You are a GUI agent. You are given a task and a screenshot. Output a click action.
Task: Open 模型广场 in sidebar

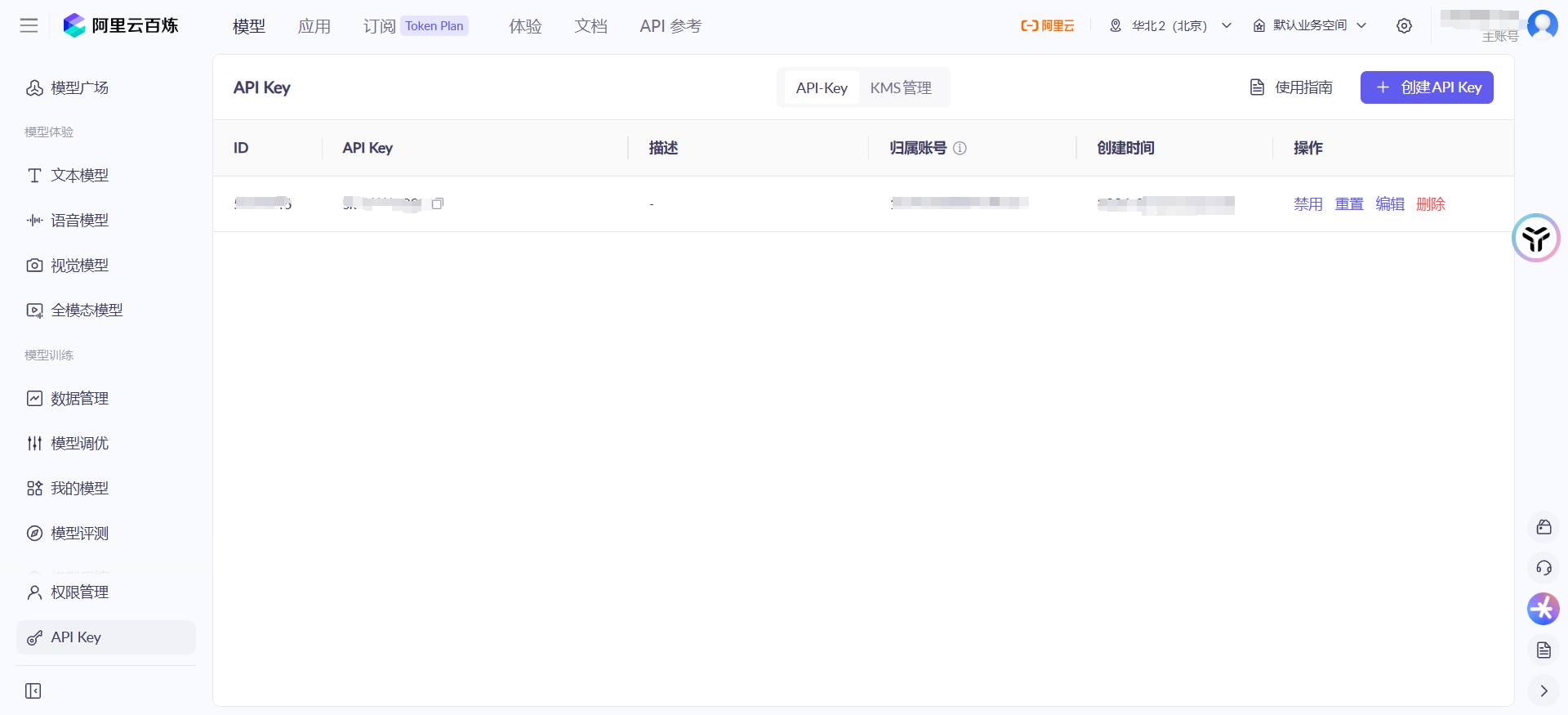pyautogui.click(x=106, y=87)
